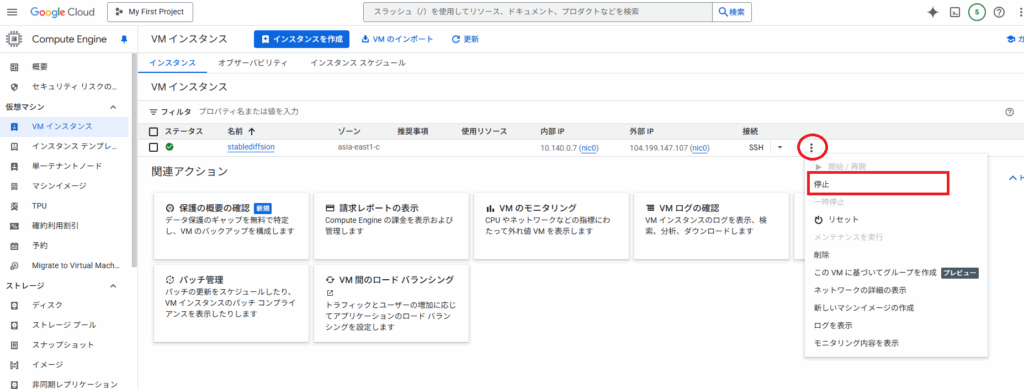
Task: Open the notifications badge showing 5
Action: pyautogui.click(x=976, y=12)
